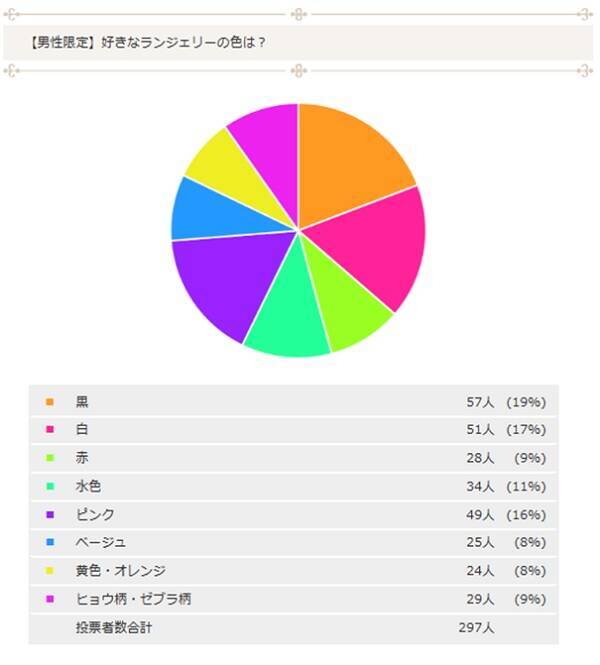Select the 水色 legend label
600x665 pixels.
89,487
